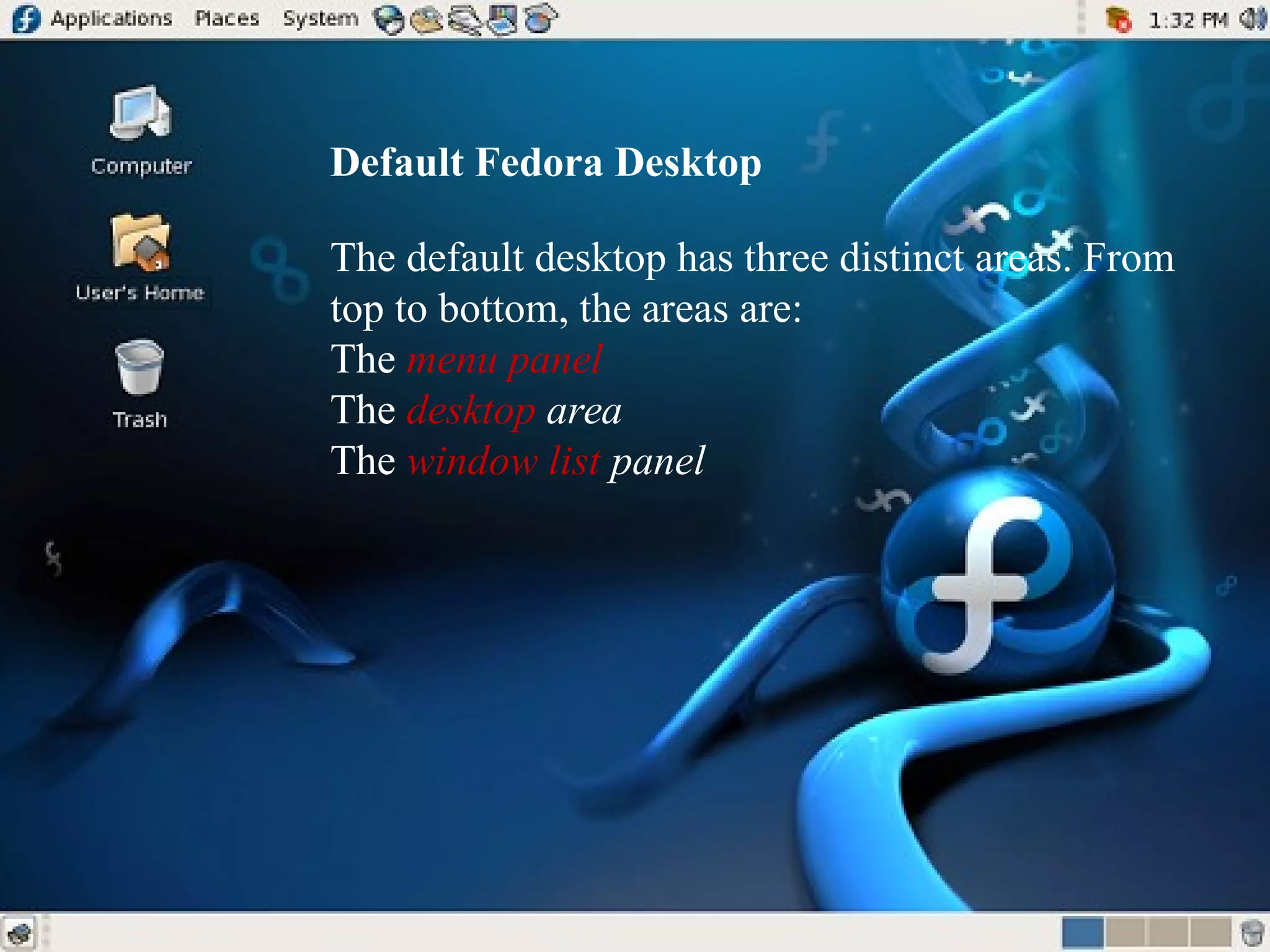Click the Trash applet in bottom panel
This screenshot has height=952, width=1270.
[1252, 933]
